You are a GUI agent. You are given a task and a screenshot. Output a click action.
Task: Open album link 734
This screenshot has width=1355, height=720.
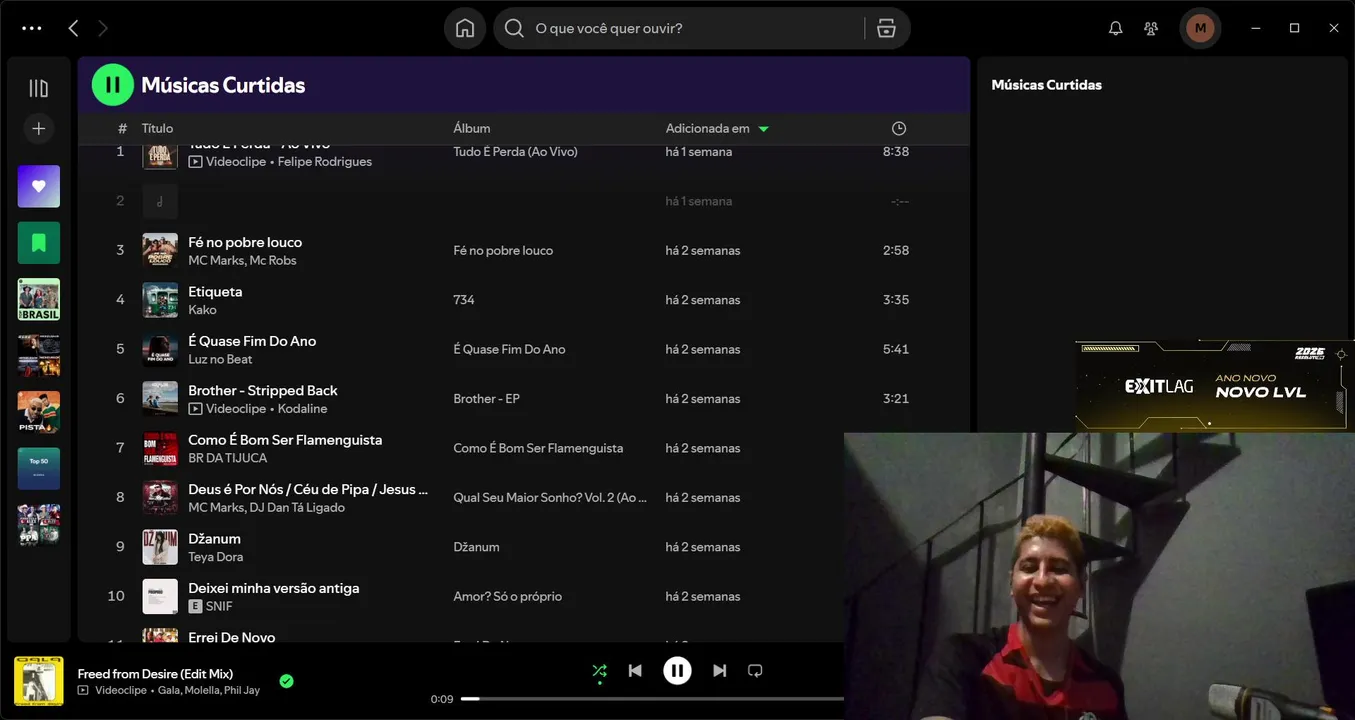click(464, 300)
